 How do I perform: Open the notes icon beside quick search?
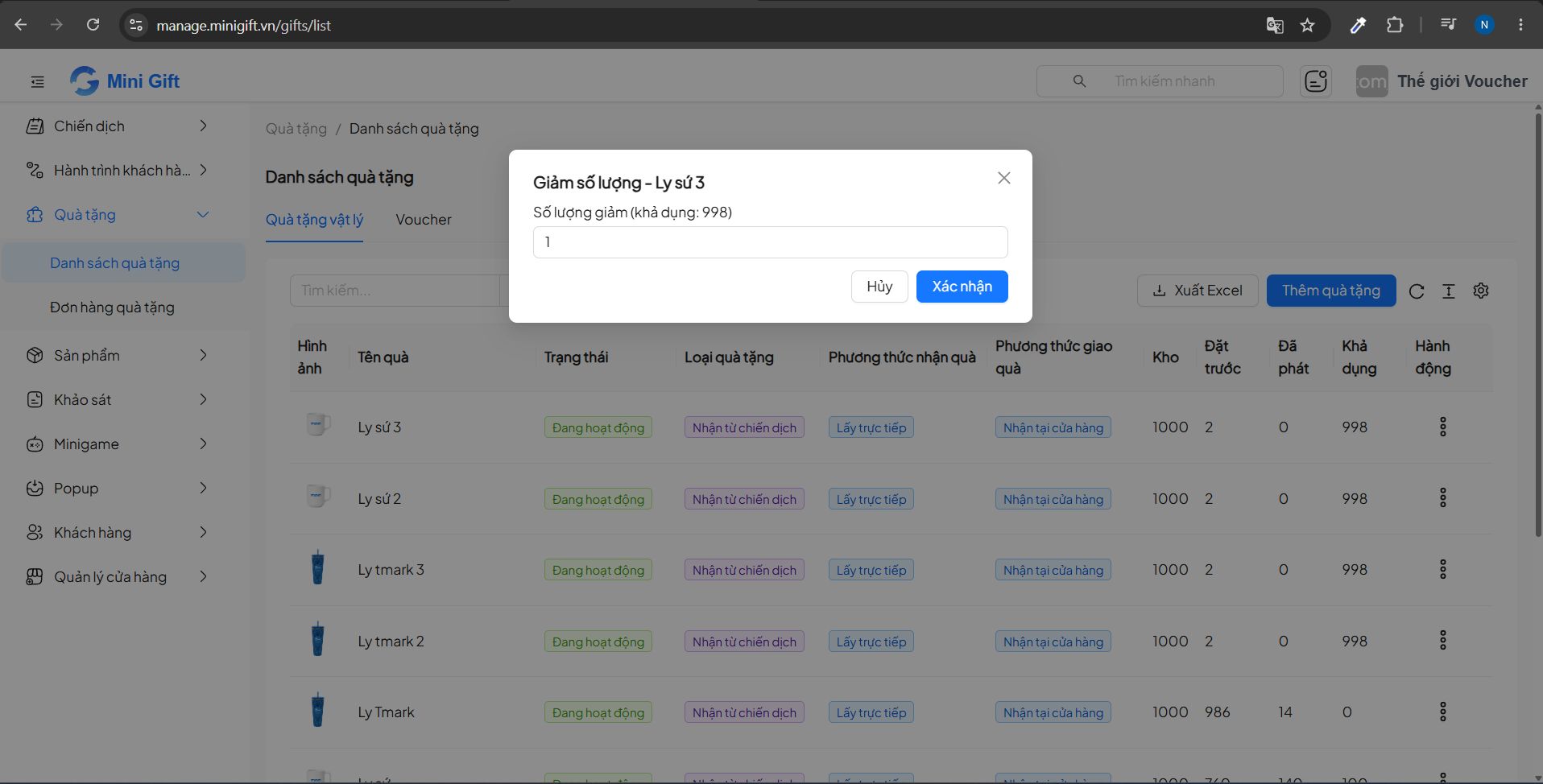pos(1315,81)
